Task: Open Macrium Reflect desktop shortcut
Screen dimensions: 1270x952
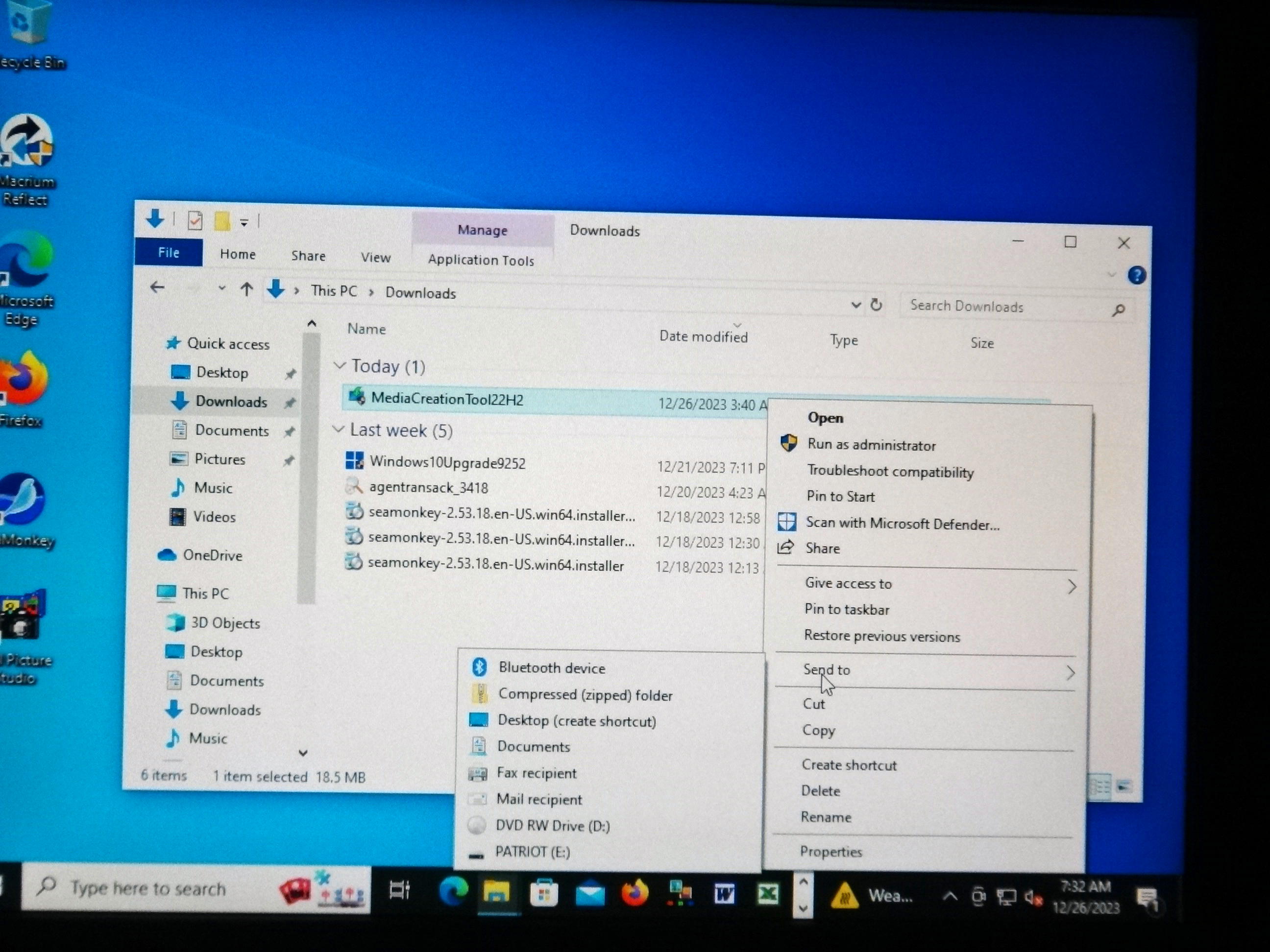Action: [x=26, y=159]
